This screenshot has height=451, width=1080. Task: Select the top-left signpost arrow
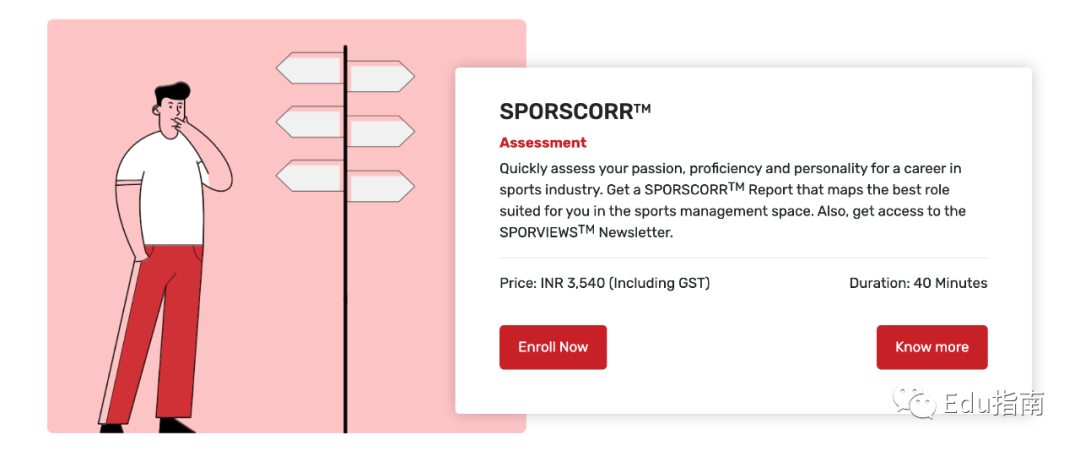(x=309, y=68)
